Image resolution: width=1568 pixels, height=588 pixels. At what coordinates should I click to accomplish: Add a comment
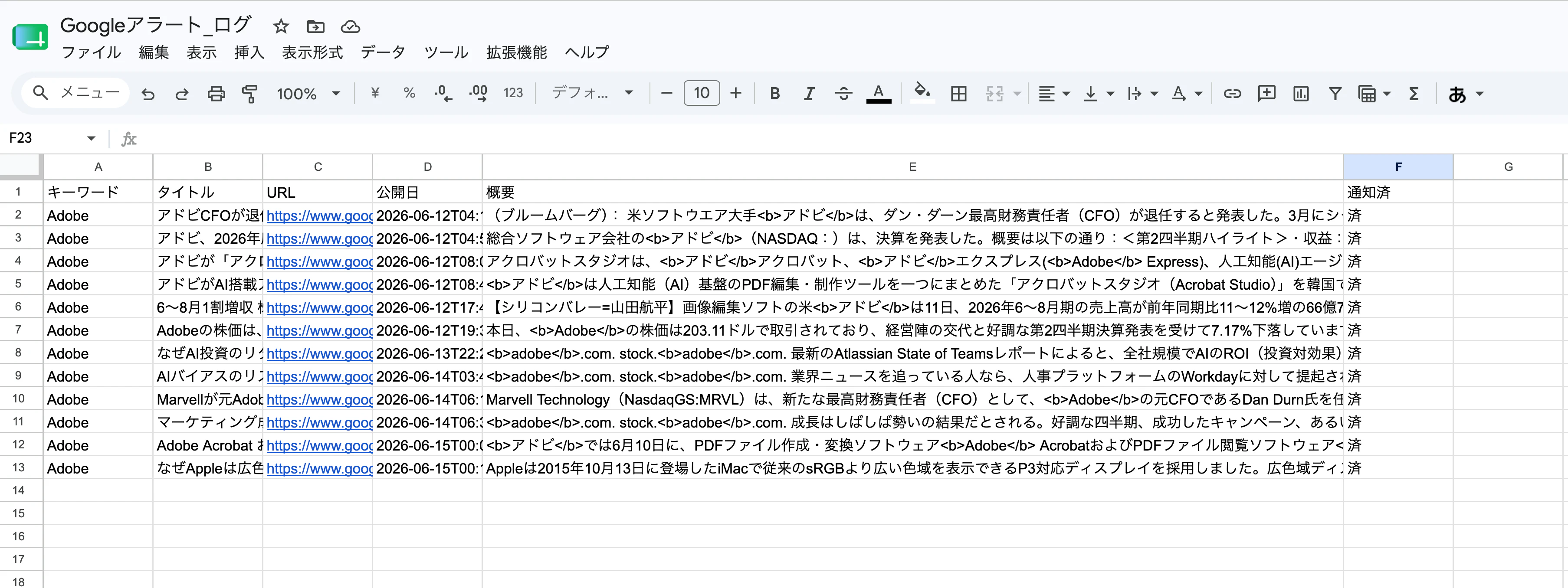coord(1267,93)
